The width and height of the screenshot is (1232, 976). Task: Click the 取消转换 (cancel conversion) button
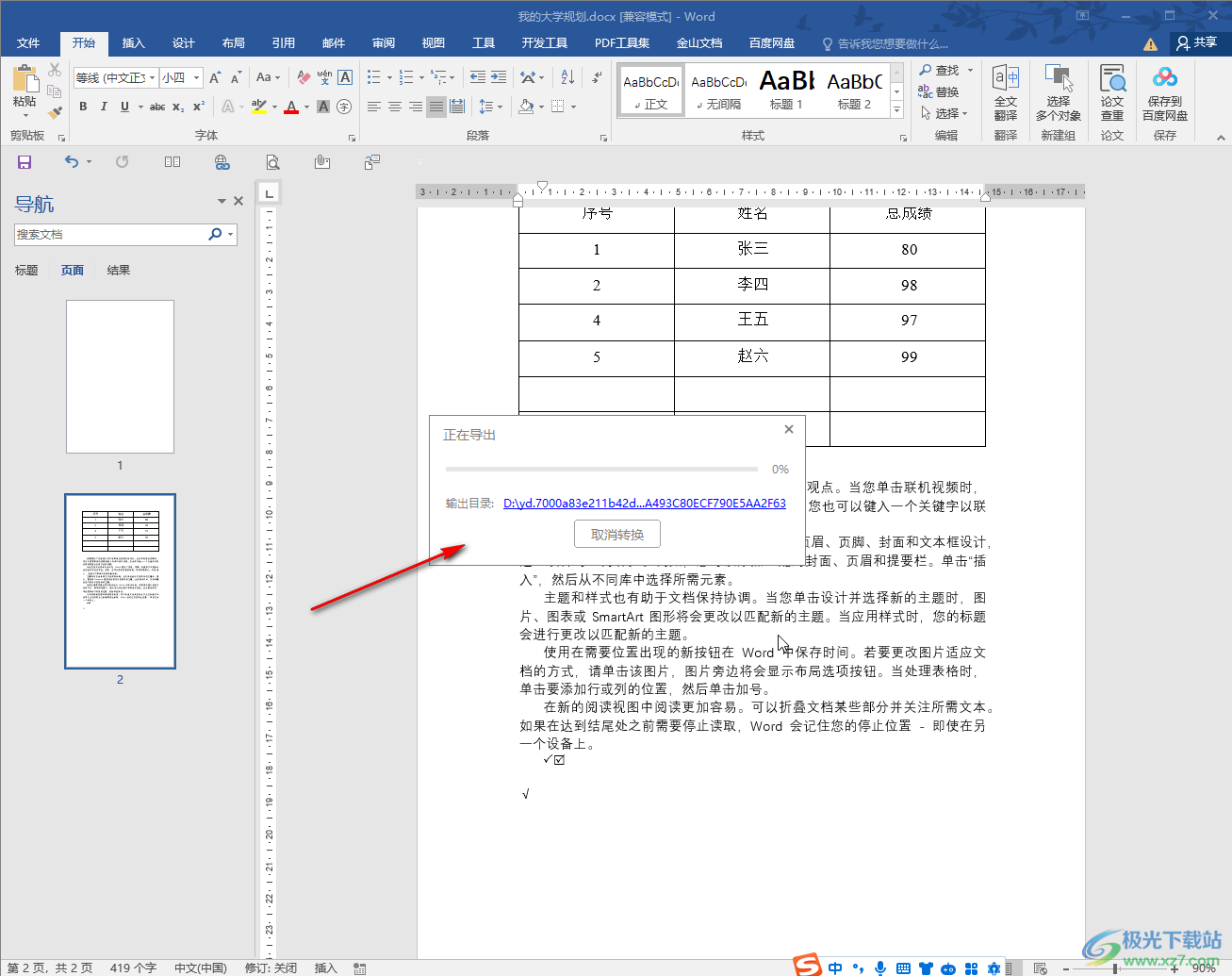pos(617,535)
